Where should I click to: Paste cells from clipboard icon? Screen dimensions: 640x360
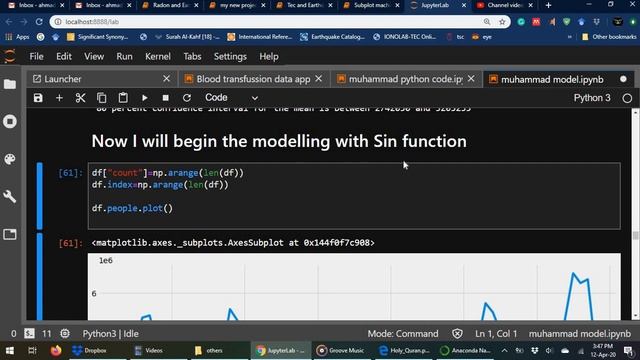click(123, 98)
